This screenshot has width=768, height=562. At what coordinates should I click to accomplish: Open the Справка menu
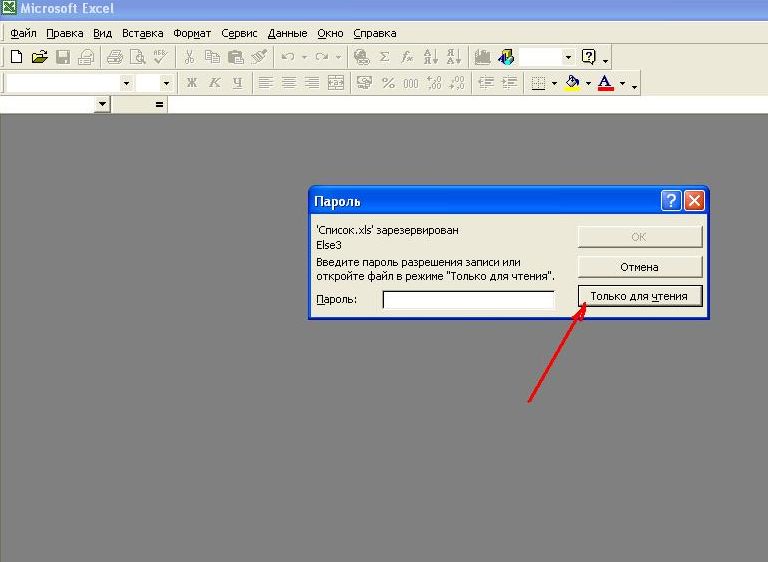pyautogui.click(x=375, y=33)
